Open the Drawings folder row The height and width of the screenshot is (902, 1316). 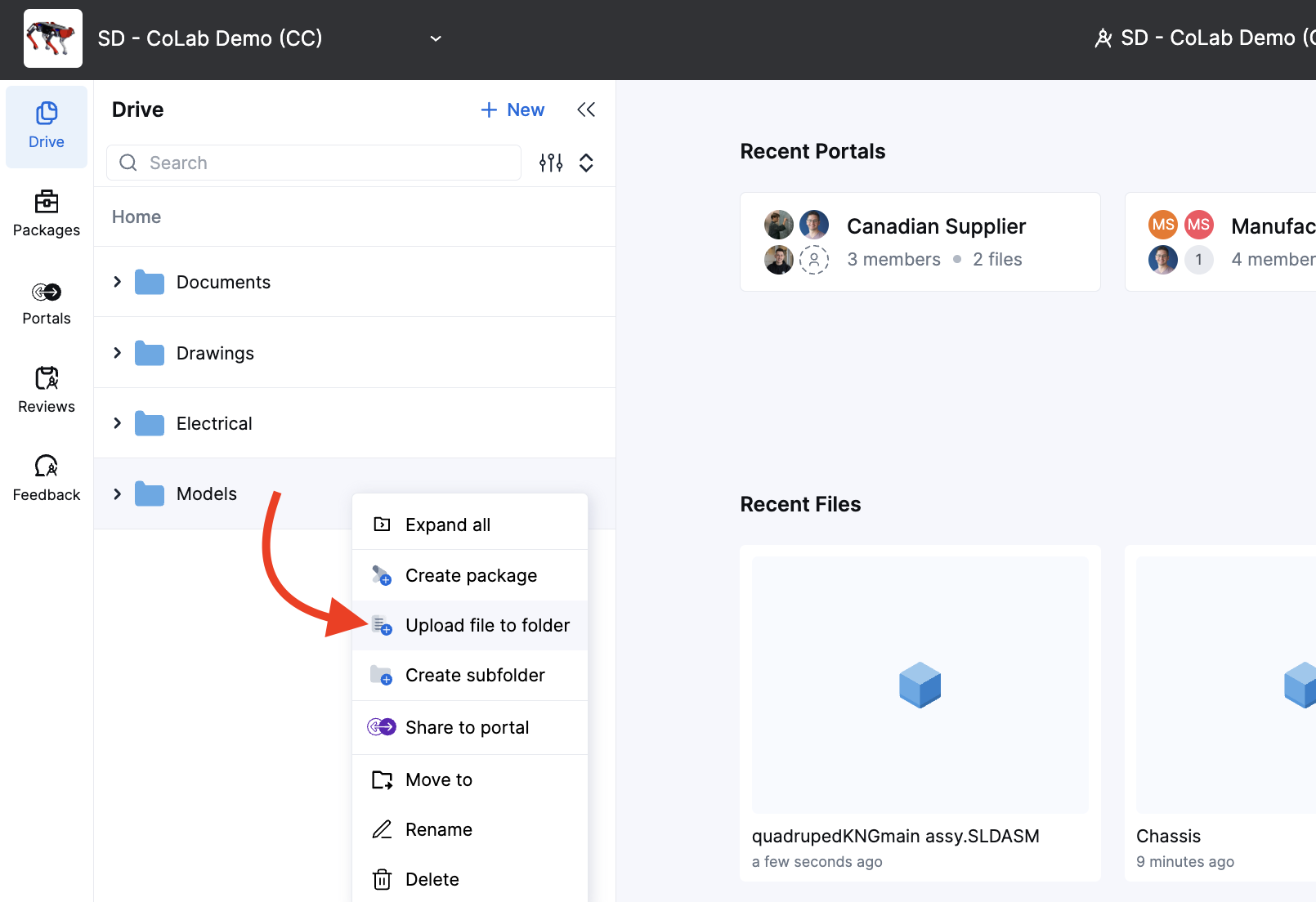click(355, 353)
